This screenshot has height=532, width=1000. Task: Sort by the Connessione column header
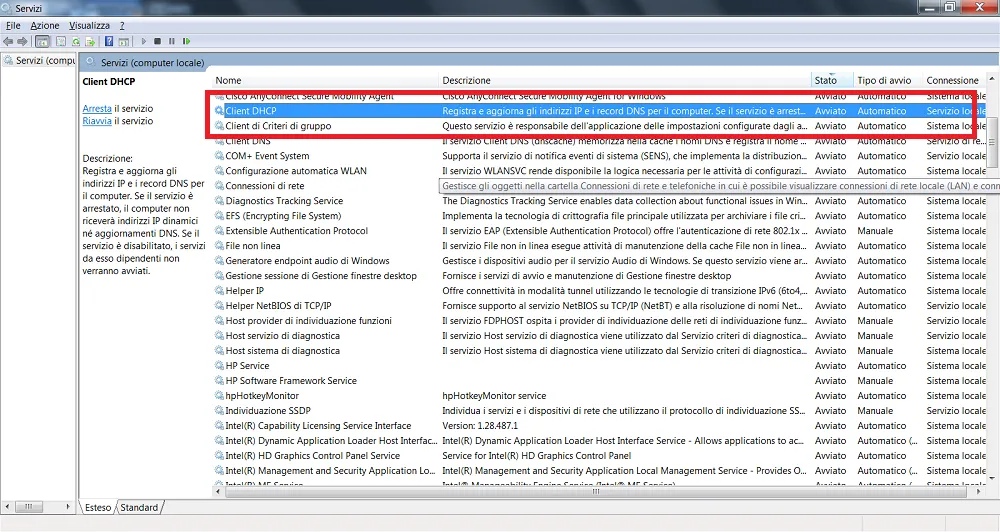(954, 80)
